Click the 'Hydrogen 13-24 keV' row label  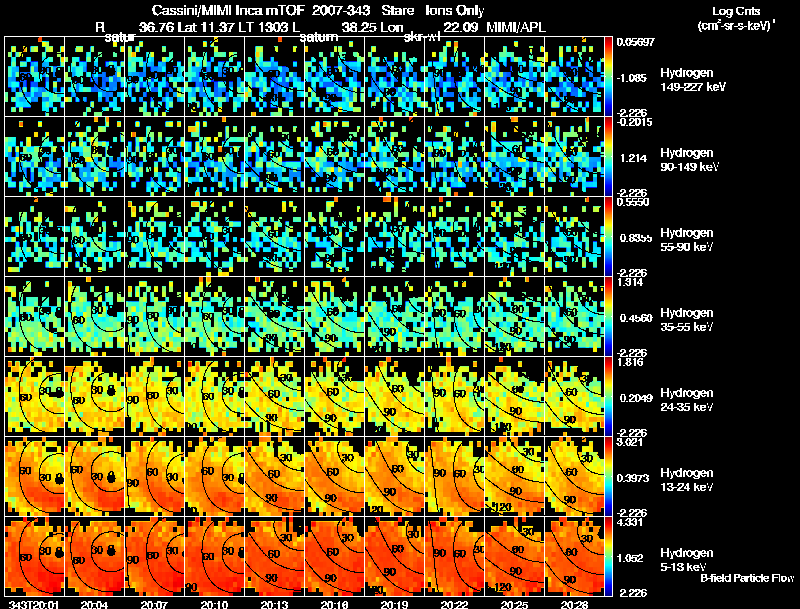click(687, 480)
